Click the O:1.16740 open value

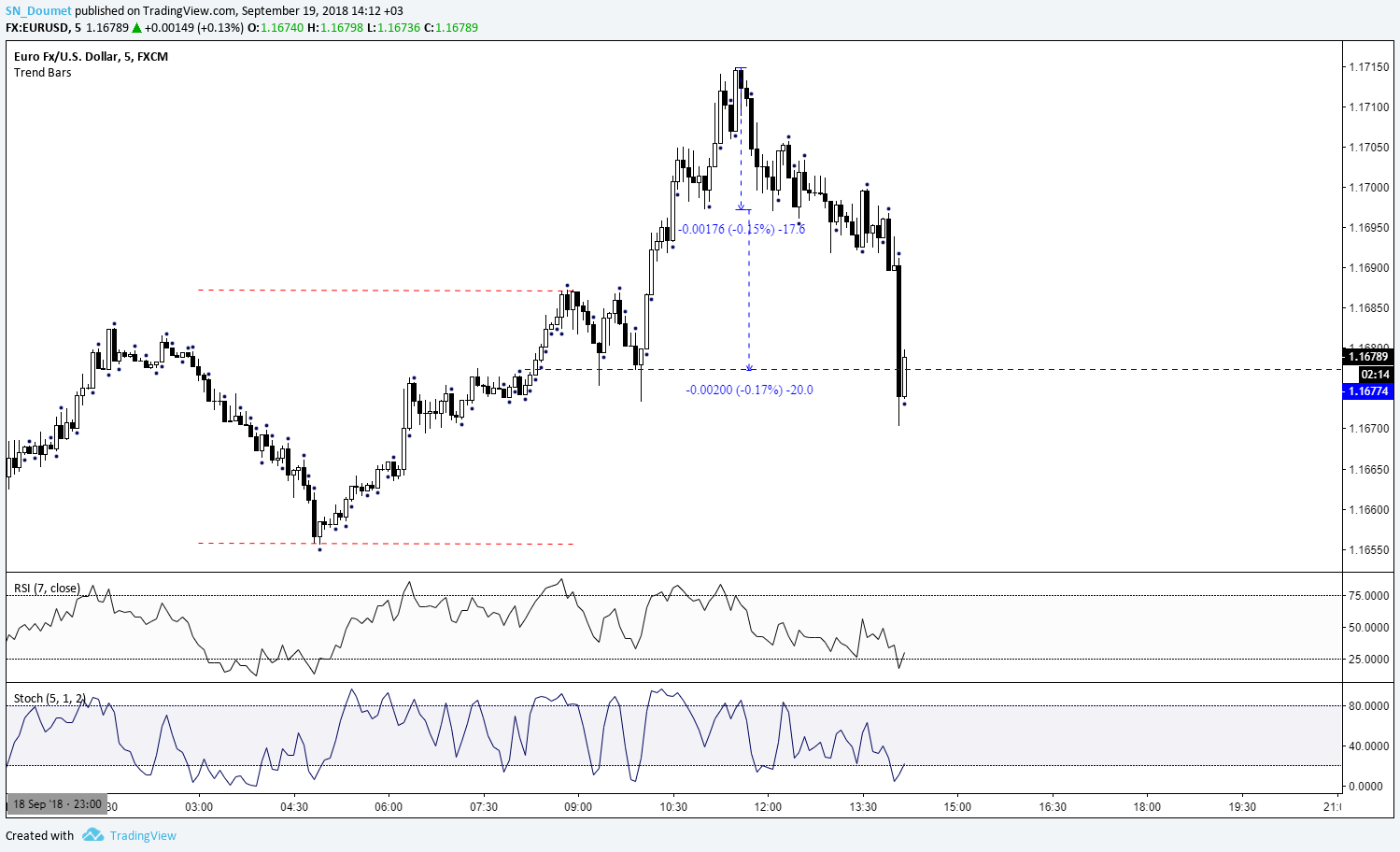click(x=275, y=28)
